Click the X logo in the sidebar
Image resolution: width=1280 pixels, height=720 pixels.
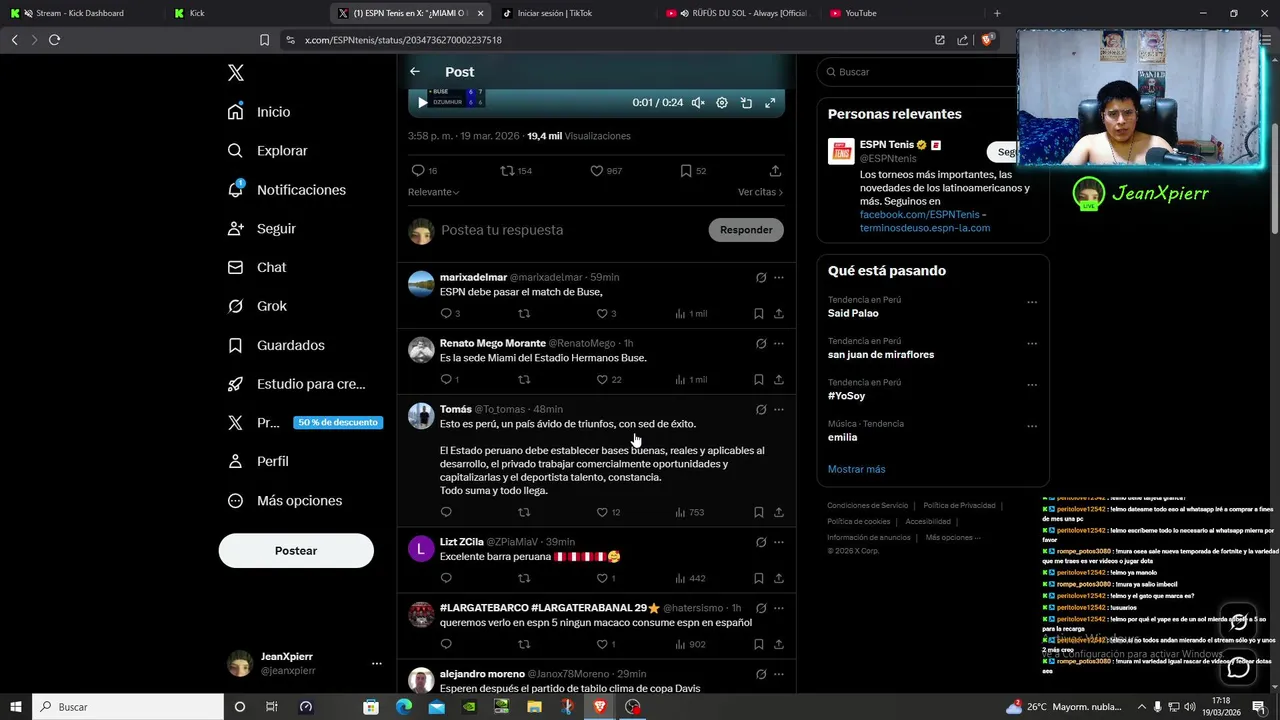pos(236,73)
